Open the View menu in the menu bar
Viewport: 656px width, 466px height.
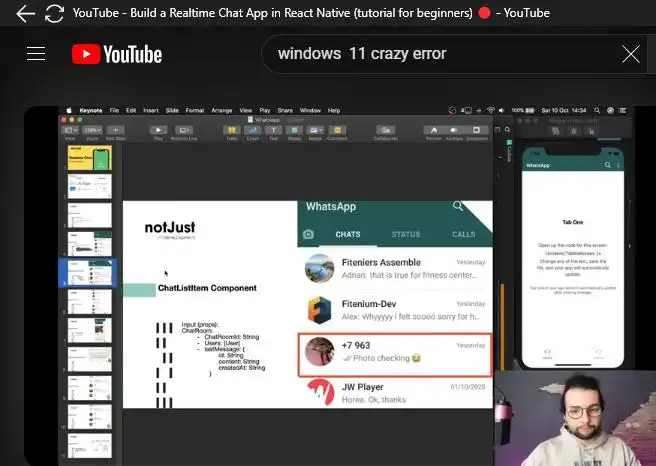pos(246,110)
